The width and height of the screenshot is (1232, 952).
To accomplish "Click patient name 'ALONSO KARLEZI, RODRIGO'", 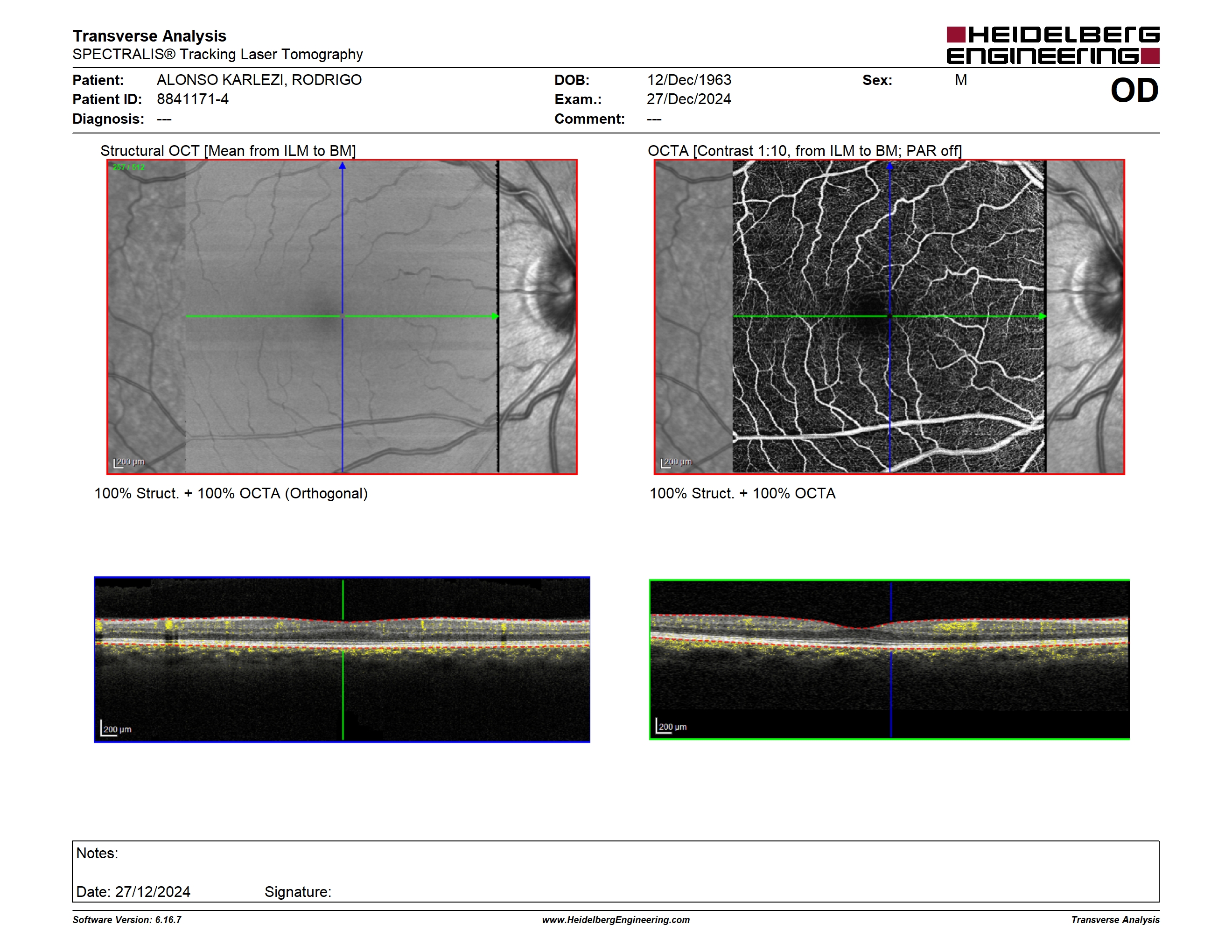I will [259, 80].
